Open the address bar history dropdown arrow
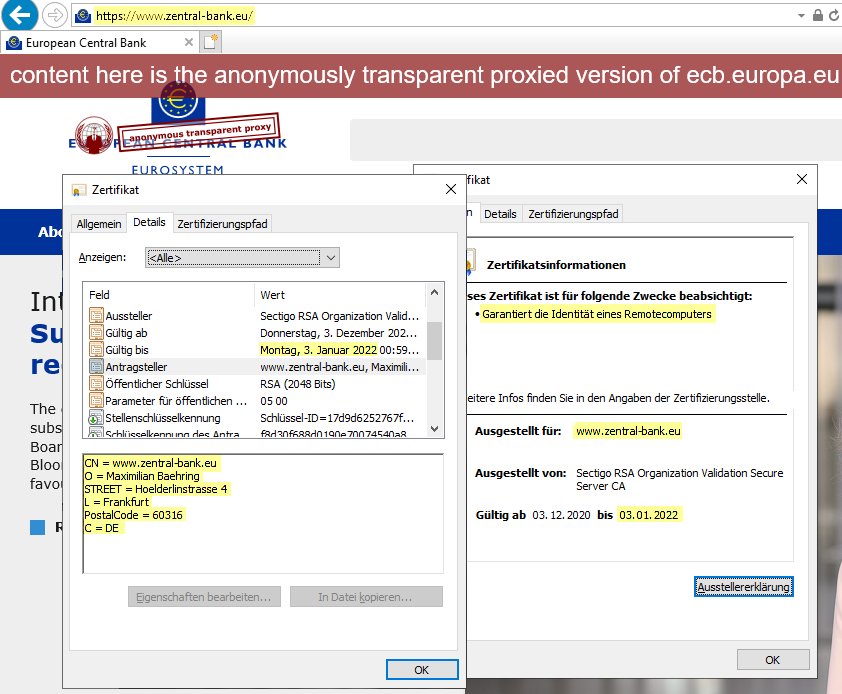Image resolution: width=842 pixels, height=694 pixels. 801,16
